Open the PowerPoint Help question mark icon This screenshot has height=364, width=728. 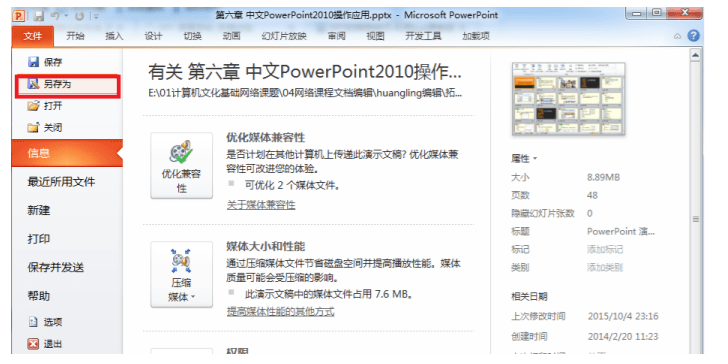coord(693,36)
